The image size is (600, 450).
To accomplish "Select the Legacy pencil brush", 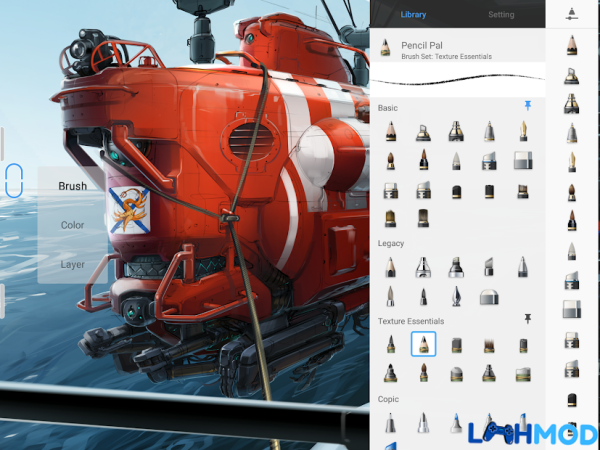I will pyautogui.click(x=391, y=267).
